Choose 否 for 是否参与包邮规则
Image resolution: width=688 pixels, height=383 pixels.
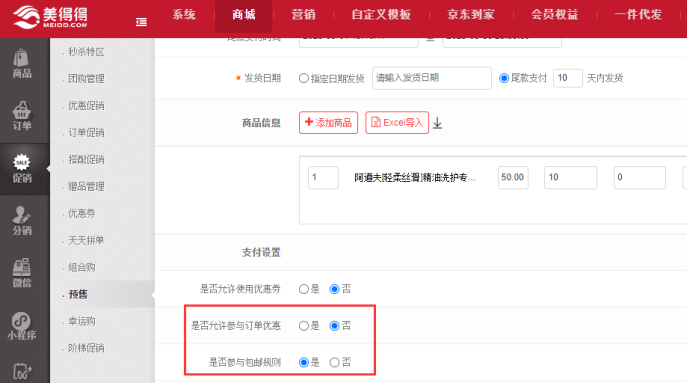(x=334, y=362)
